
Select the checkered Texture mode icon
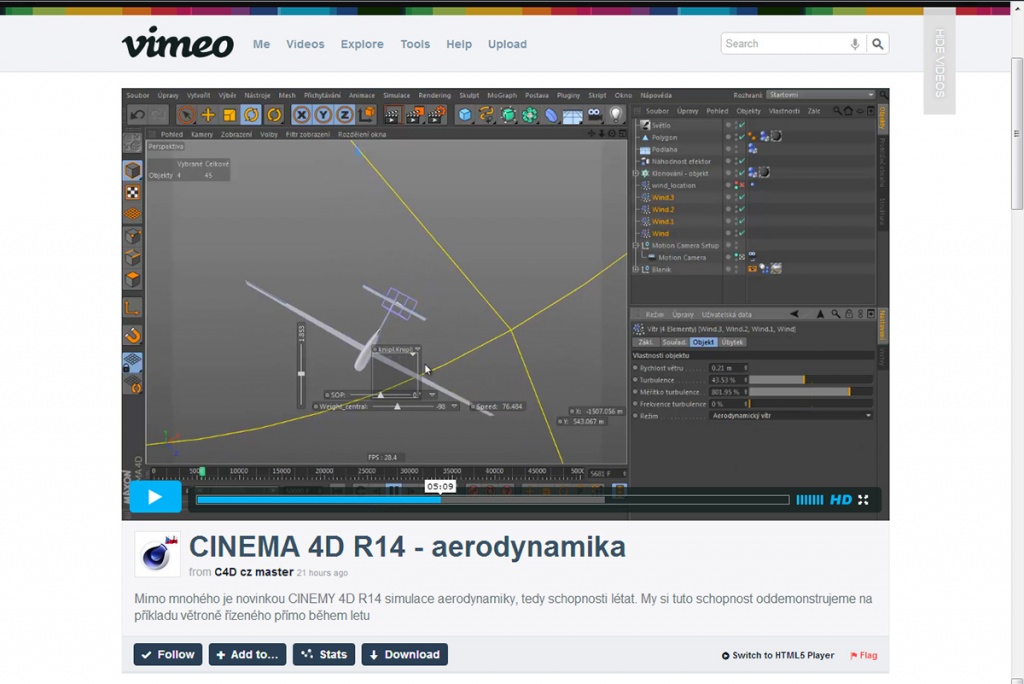click(133, 192)
